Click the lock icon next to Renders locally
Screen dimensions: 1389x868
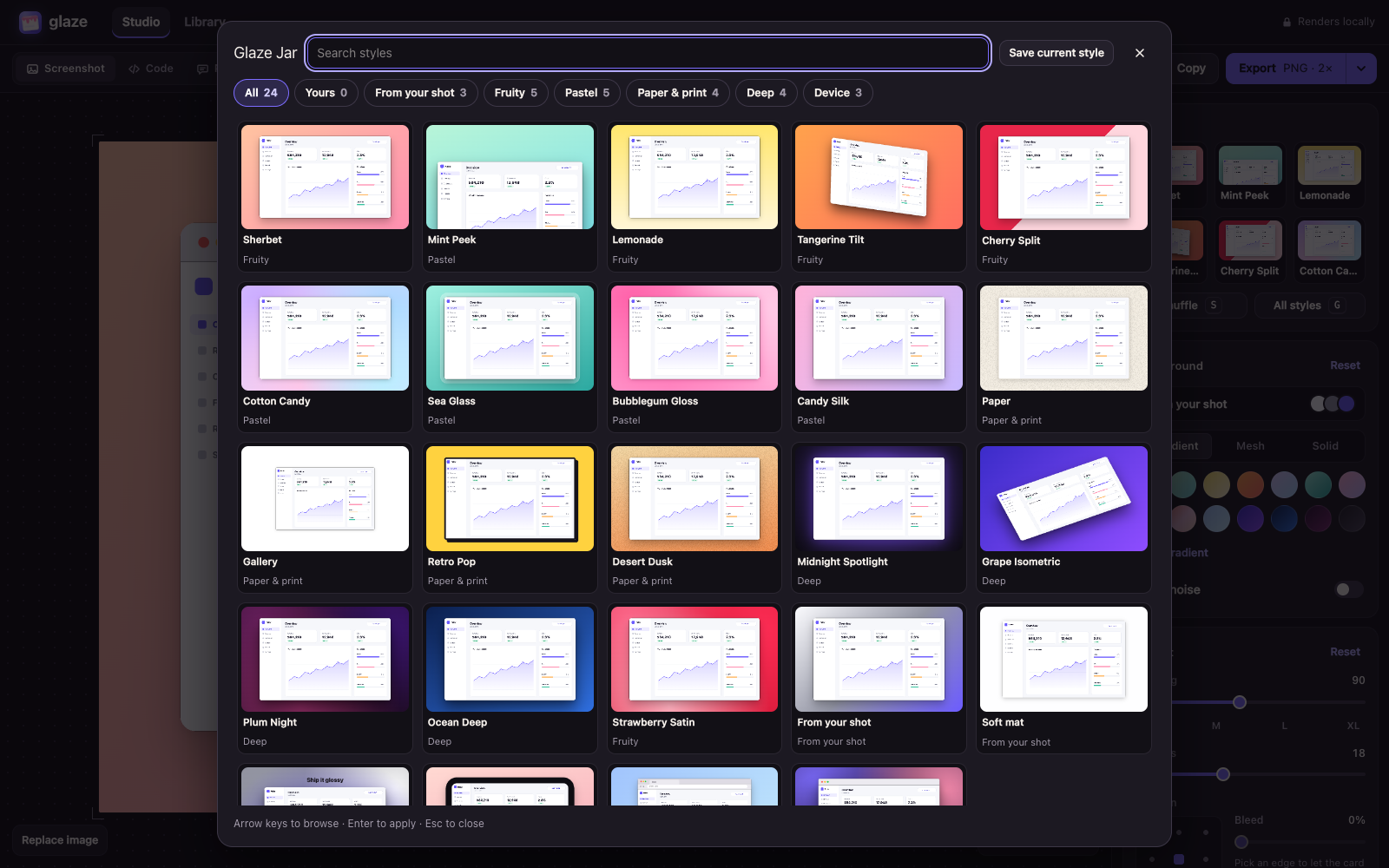coord(1287,22)
